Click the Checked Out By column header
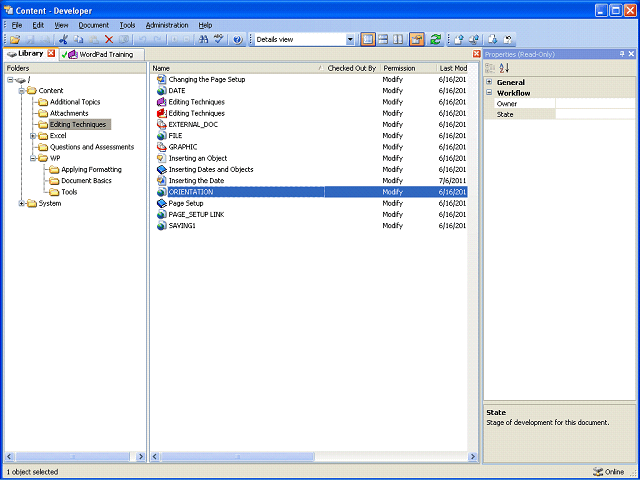This screenshot has height=480, width=640. (352, 68)
